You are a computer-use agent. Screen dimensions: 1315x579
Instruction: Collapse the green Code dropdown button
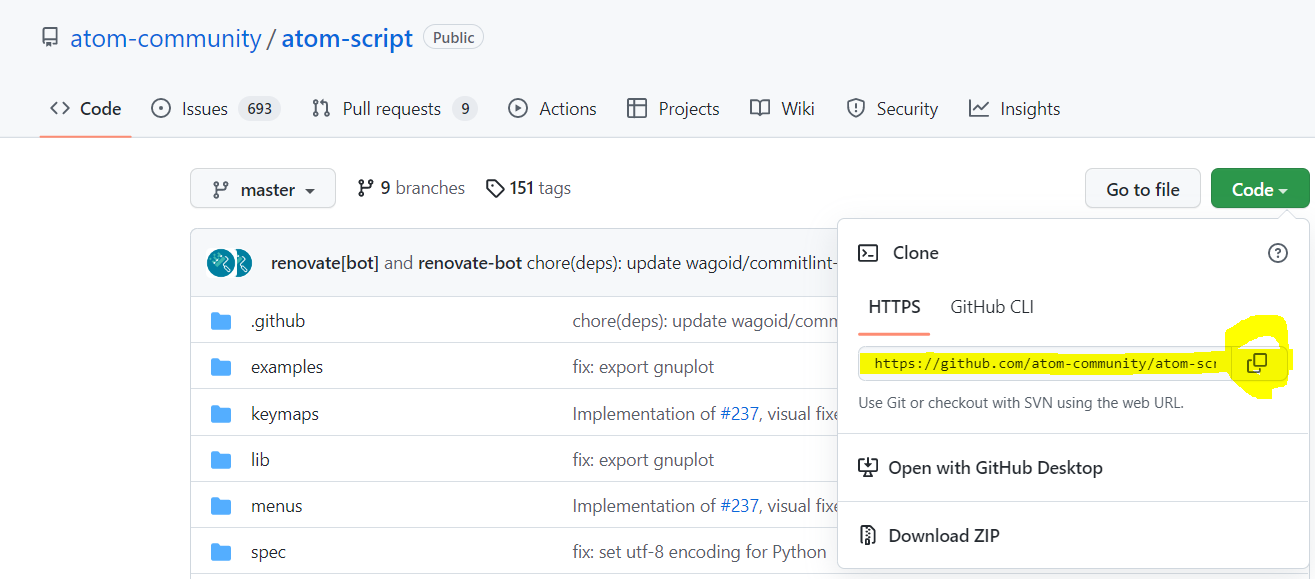1259,189
